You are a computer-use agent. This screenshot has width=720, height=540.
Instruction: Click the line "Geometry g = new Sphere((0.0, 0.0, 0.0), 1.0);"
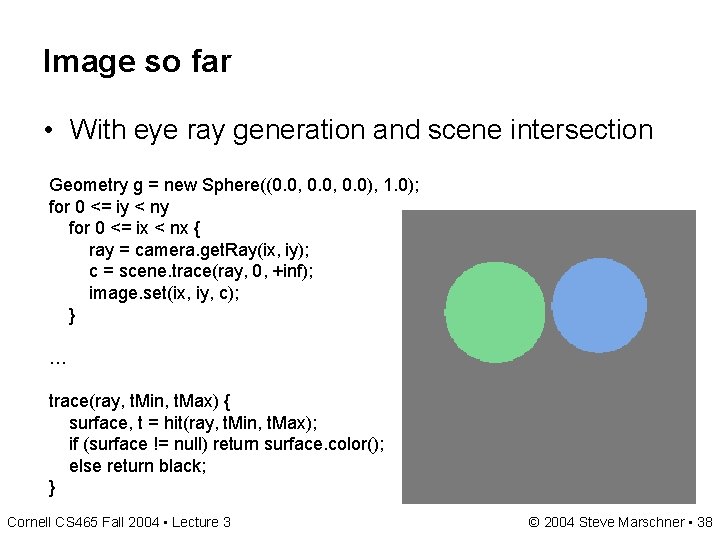234,186
